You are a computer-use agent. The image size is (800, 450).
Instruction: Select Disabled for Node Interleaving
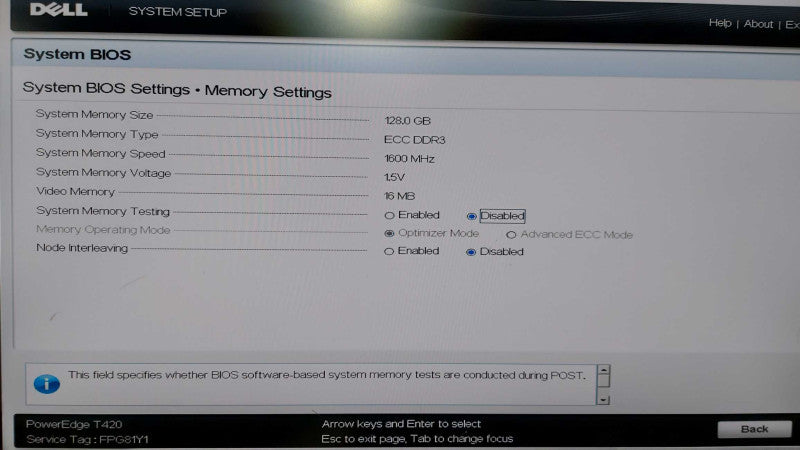[471, 252]
